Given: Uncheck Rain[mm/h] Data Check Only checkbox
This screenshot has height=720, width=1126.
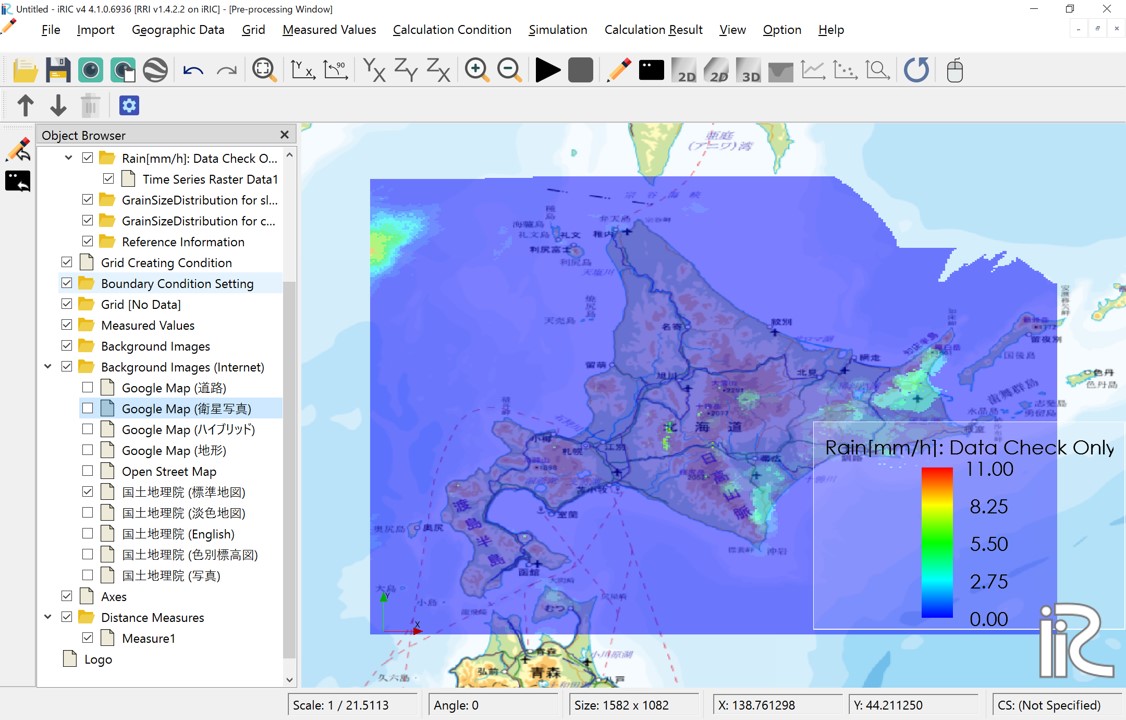Looking at the screenshot, I should 88,158.
